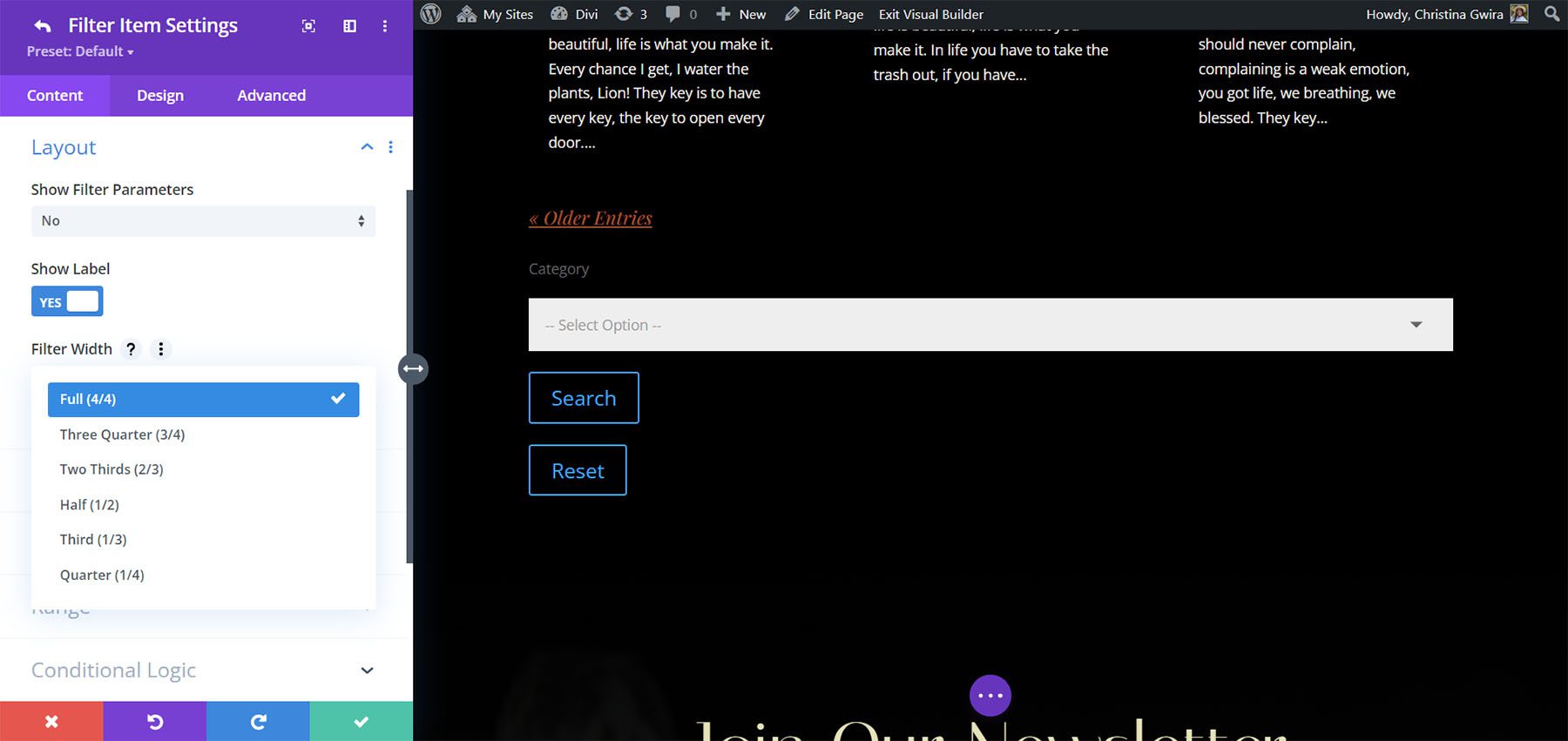Click the admin bar search magnifier icon
Viewport: 1568px width, 741px height.
click(1551, 14)
